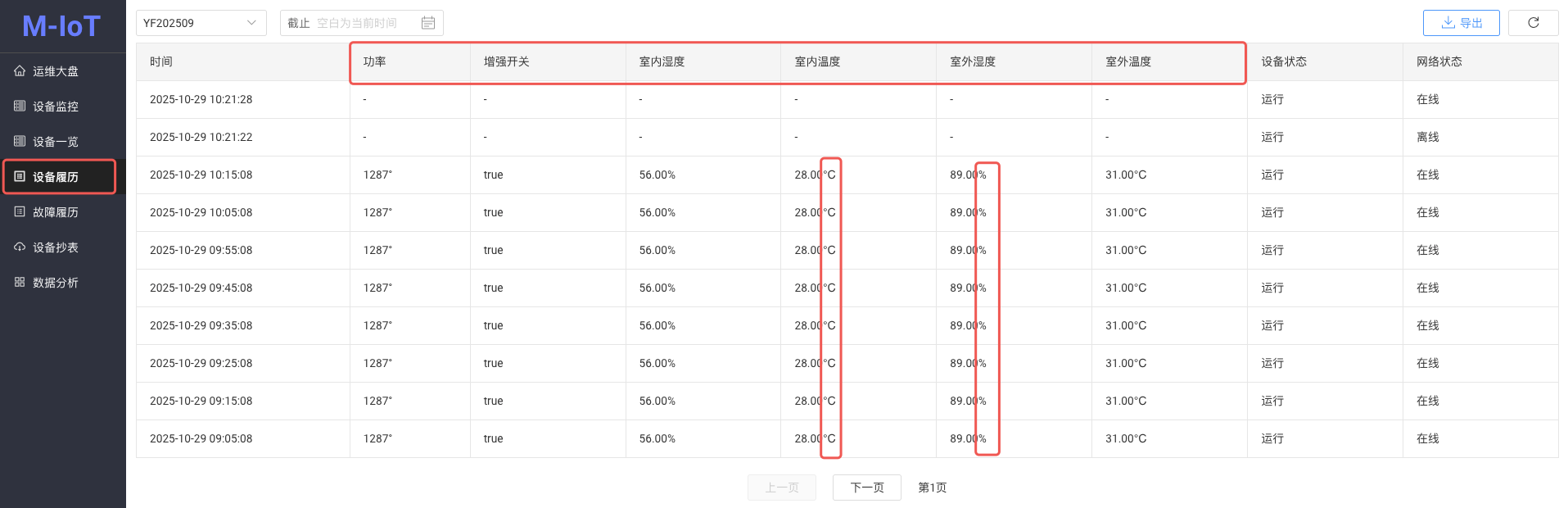Click the 数据分析 grid icon
The height and width of the screenshot is (508, 1568).
(x=20, y=283)
